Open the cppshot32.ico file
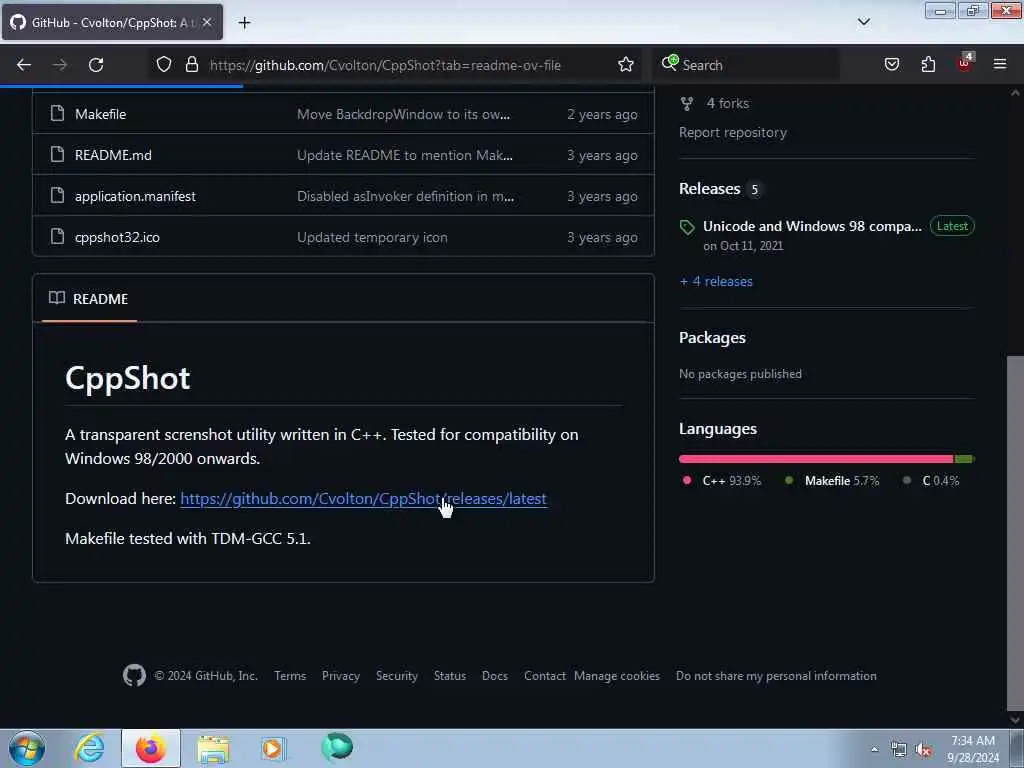Screen dimensions: 1024x768 (x=118, y=238)
